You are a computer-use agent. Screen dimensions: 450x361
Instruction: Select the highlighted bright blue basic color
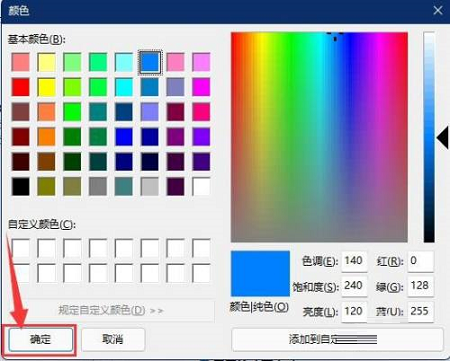click(150, 62)
